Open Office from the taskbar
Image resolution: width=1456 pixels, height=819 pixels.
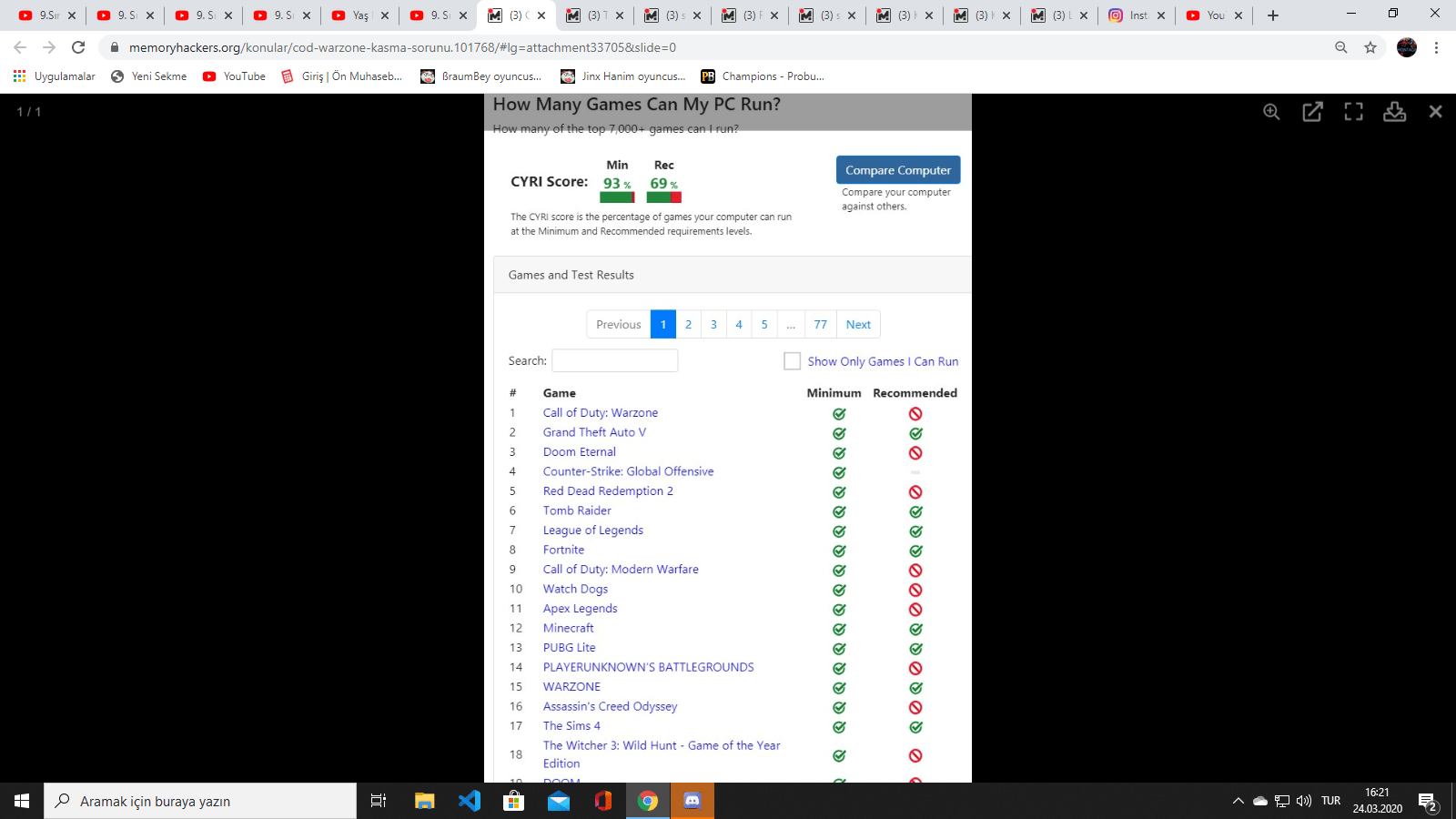click(603, 801)
